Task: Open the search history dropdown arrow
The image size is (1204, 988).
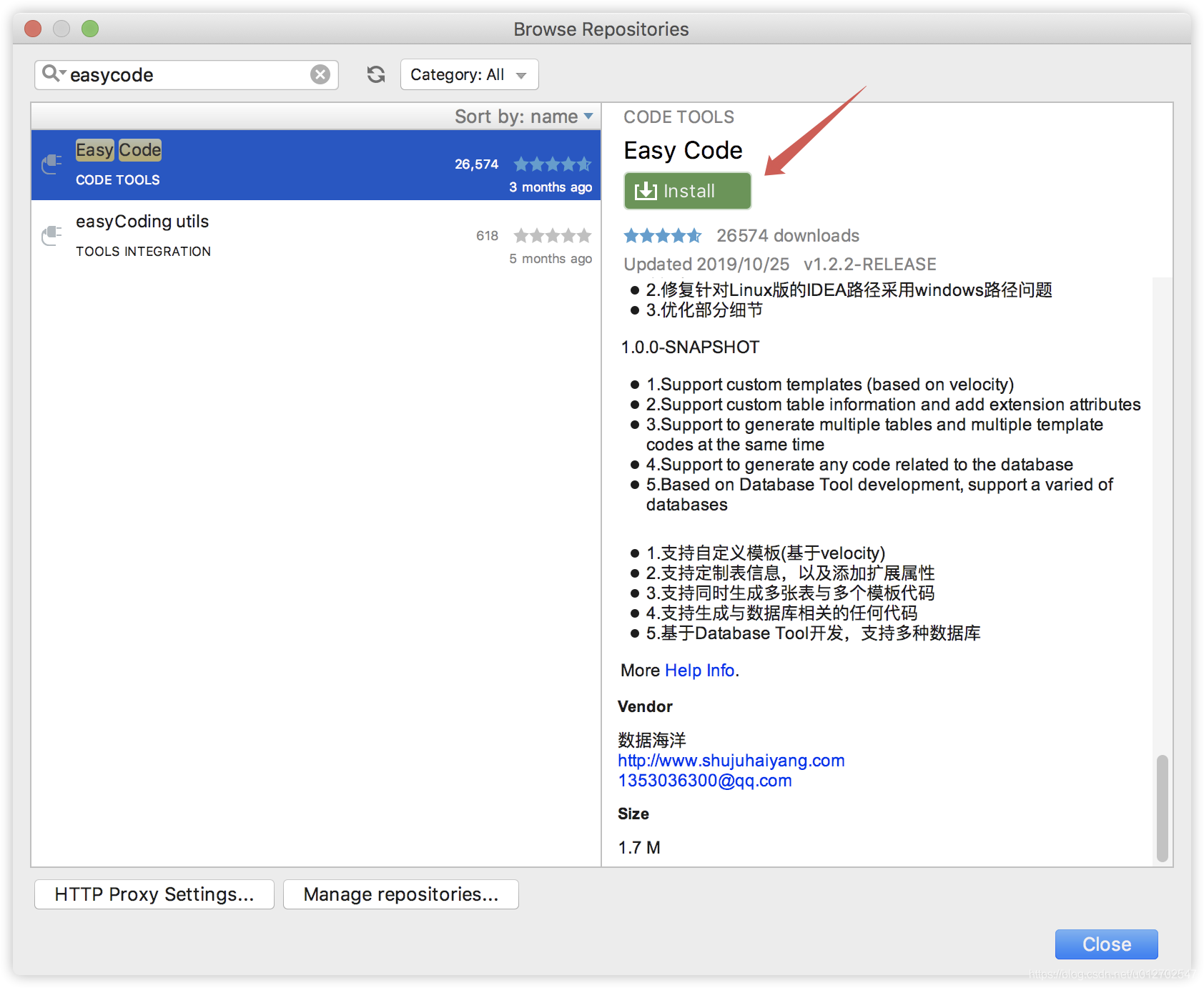Action: (x=61, y=74)
